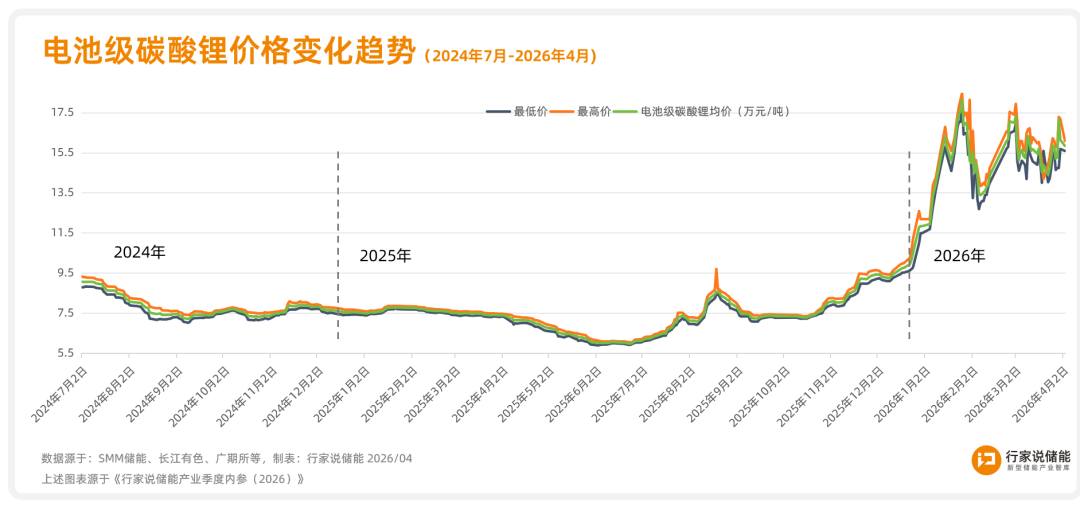Click the orange 行家说储能 logo icon

click(x=986, y=460)
